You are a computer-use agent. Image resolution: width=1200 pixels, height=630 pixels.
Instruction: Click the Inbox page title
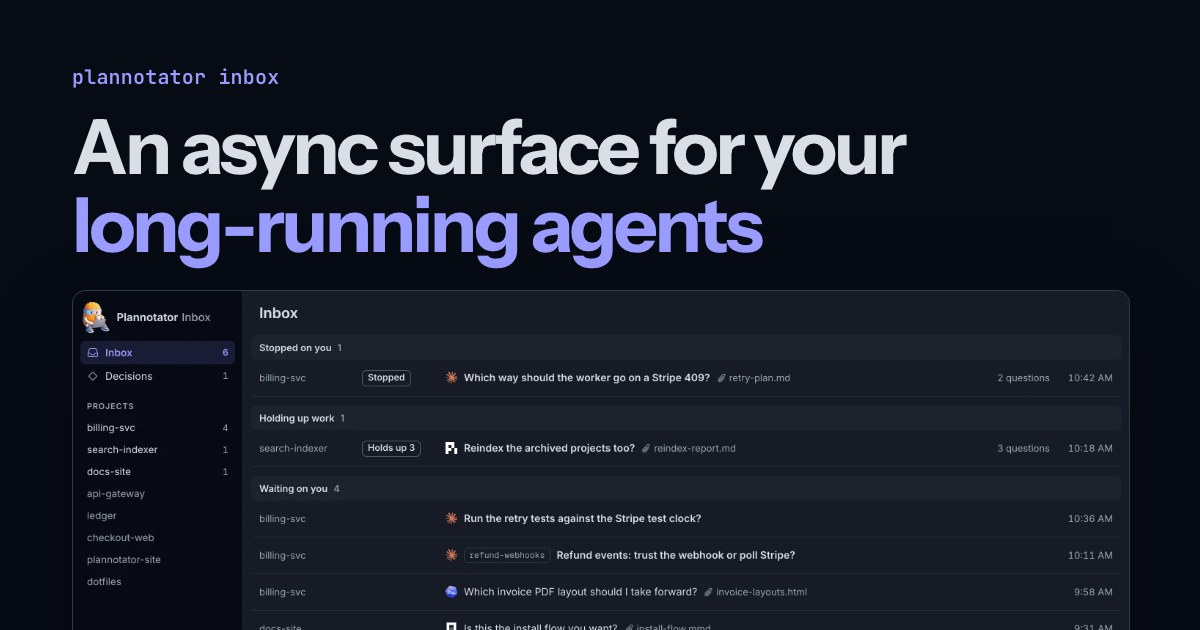tap(278, 313)
